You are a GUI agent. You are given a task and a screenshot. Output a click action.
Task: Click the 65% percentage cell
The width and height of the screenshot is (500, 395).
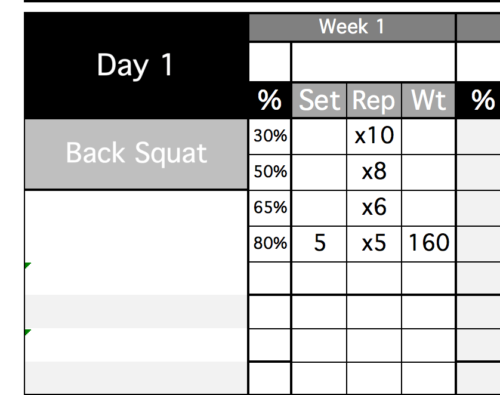coord(270,208)
